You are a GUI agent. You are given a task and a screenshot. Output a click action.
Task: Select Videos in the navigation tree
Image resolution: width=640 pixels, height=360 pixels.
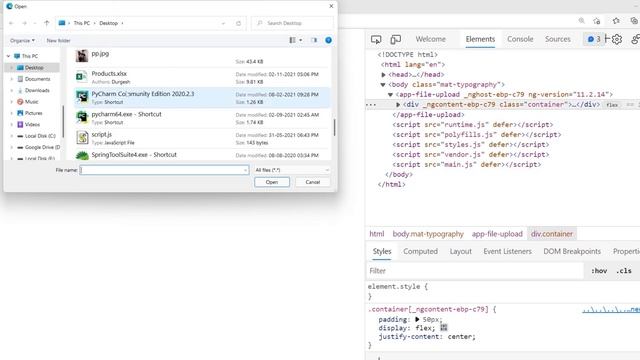click(32, 124)
